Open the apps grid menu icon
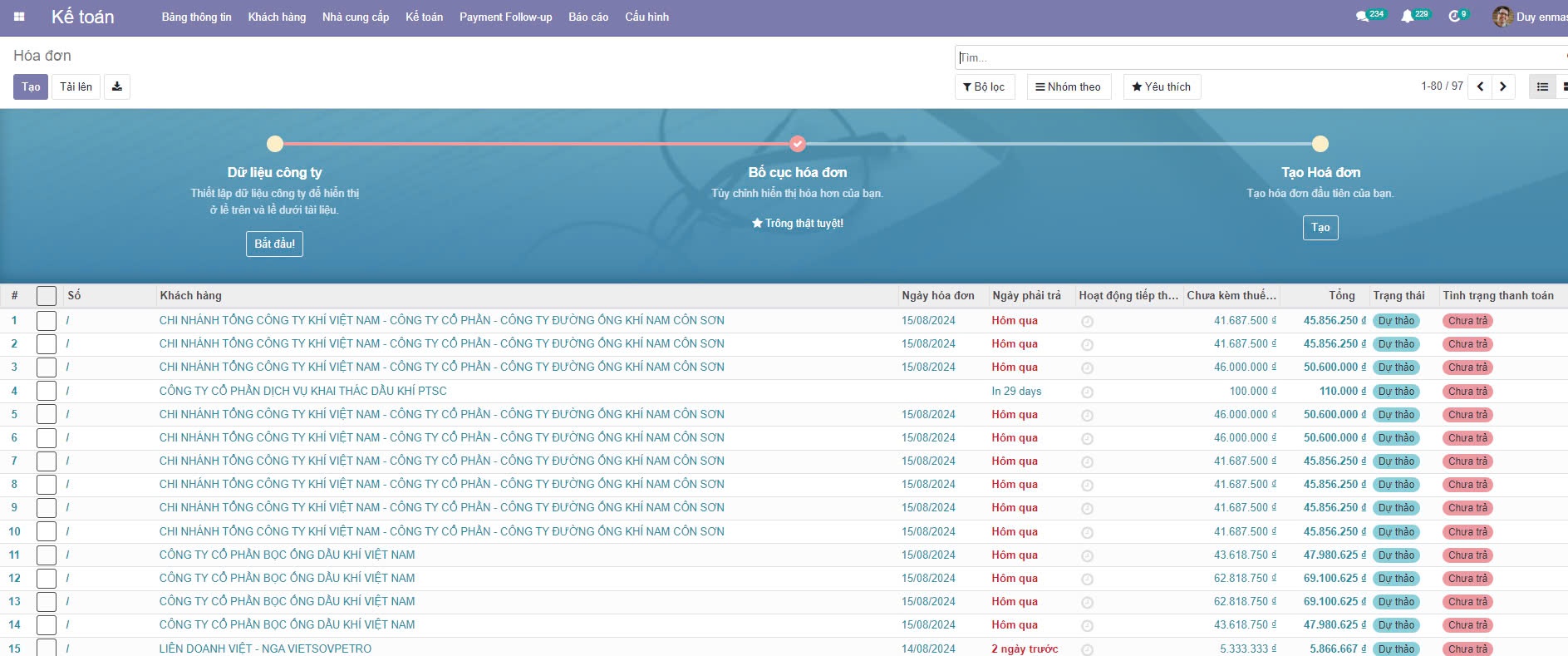Screen dimensions: 1568x656 19,17
